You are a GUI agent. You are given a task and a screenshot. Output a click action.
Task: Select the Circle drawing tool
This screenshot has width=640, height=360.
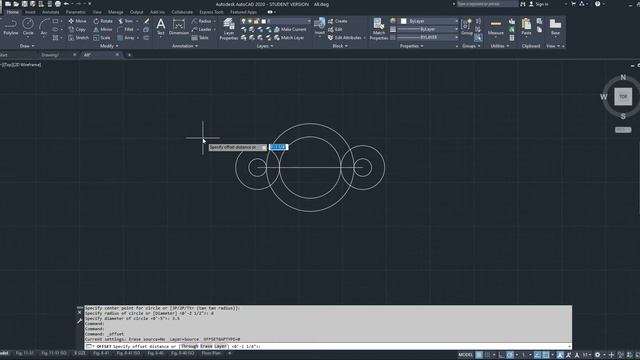click(x=28, y=27)
